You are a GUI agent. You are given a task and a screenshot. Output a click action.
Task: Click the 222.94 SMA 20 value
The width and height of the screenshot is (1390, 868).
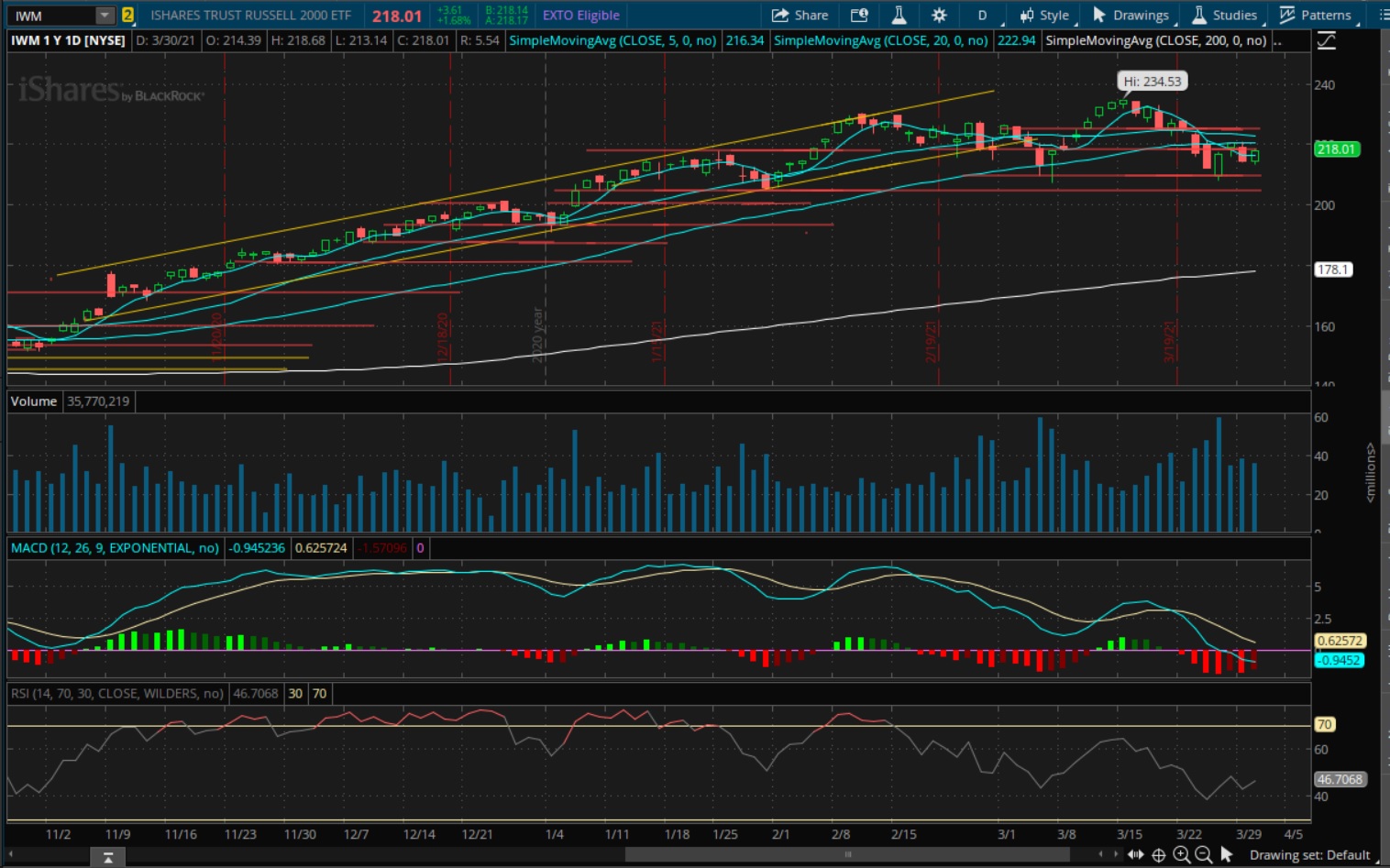tap(1016, 40)
